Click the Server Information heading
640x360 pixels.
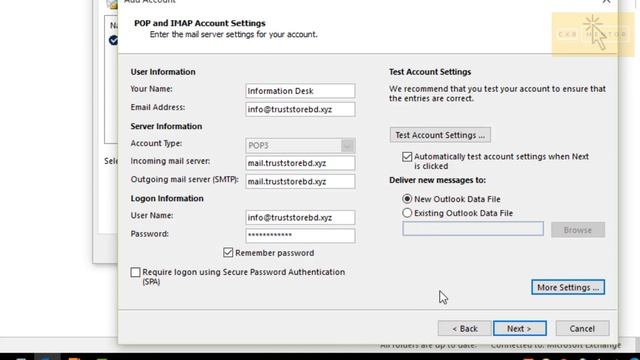coord(166,126)
